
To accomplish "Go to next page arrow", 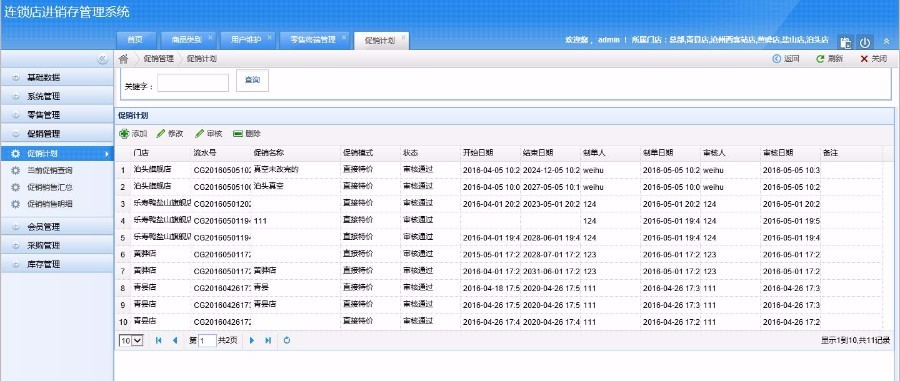I will click(251, 340).
